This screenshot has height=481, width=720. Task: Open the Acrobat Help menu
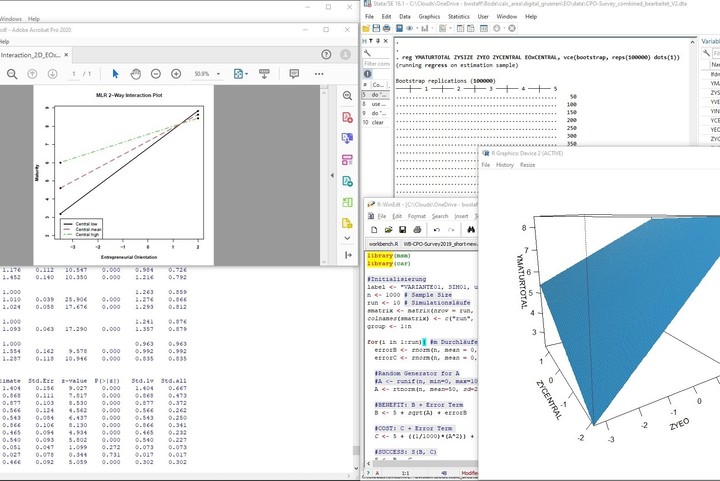4,42
